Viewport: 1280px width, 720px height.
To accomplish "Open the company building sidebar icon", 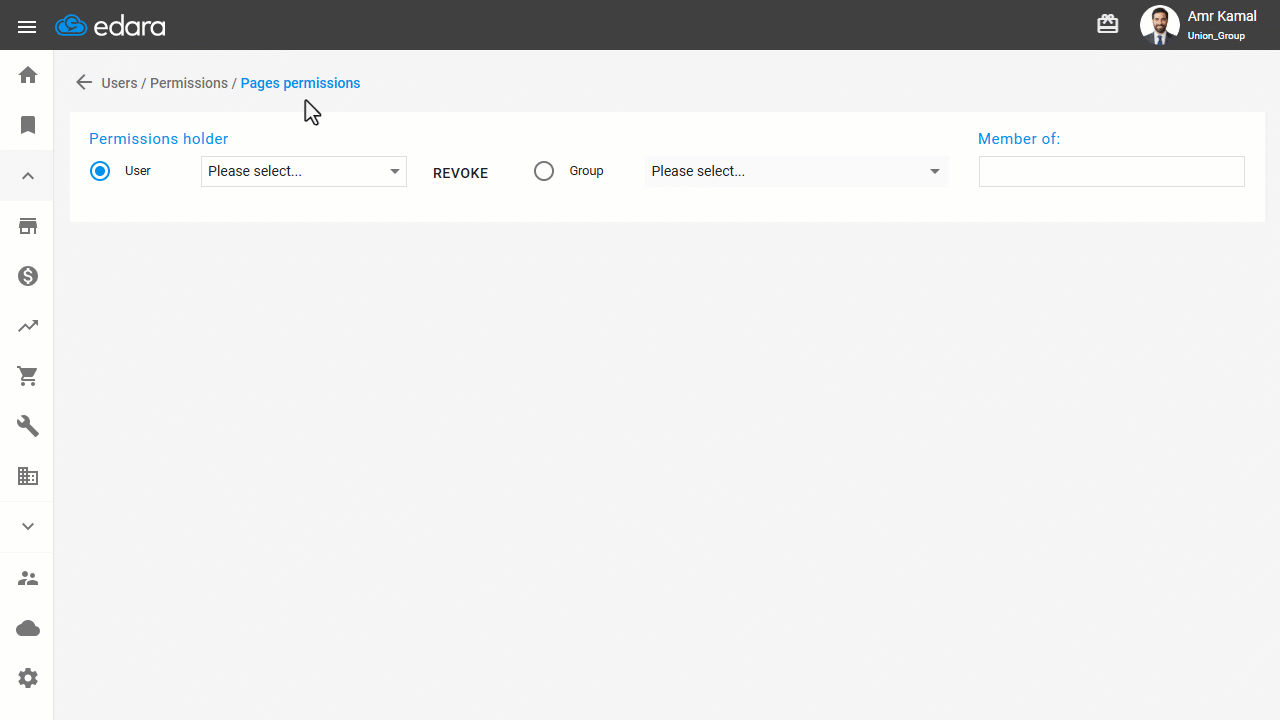I will point(28,476).
